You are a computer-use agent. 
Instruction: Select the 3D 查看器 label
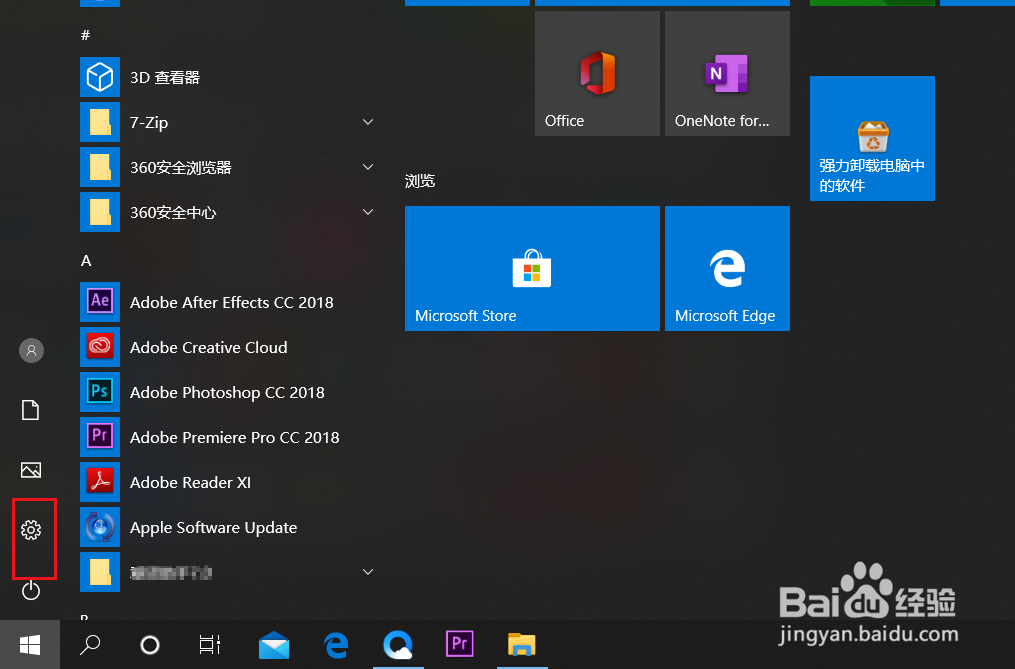pyautogui.click(x=165, y=78)
